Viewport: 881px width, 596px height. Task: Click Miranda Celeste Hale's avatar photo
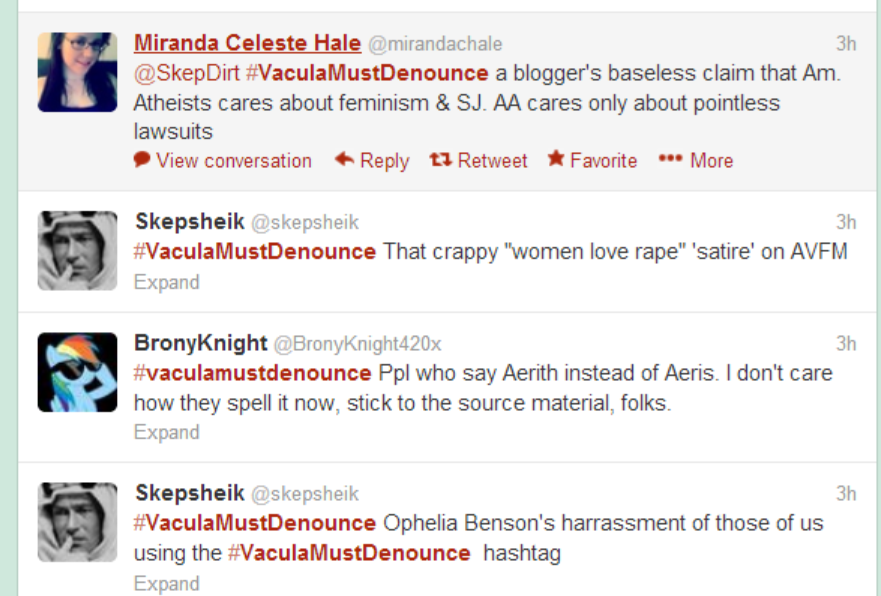77,71
